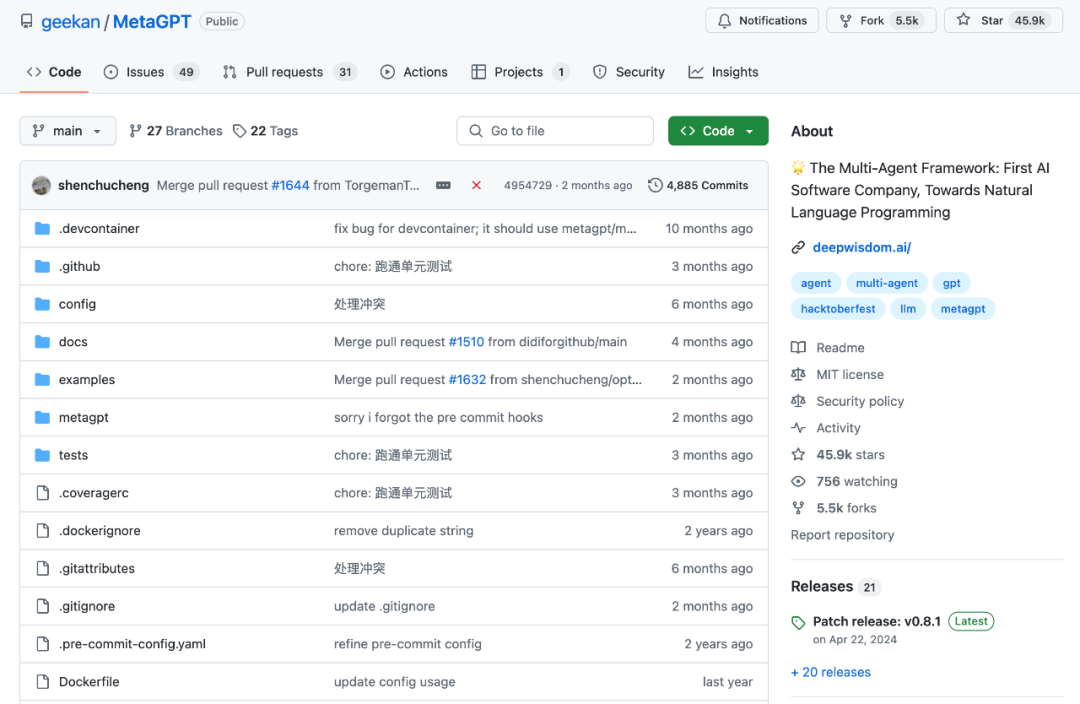View + 20 releases link
Viewport: 1080px width, 704px height.
coord(831,672)
